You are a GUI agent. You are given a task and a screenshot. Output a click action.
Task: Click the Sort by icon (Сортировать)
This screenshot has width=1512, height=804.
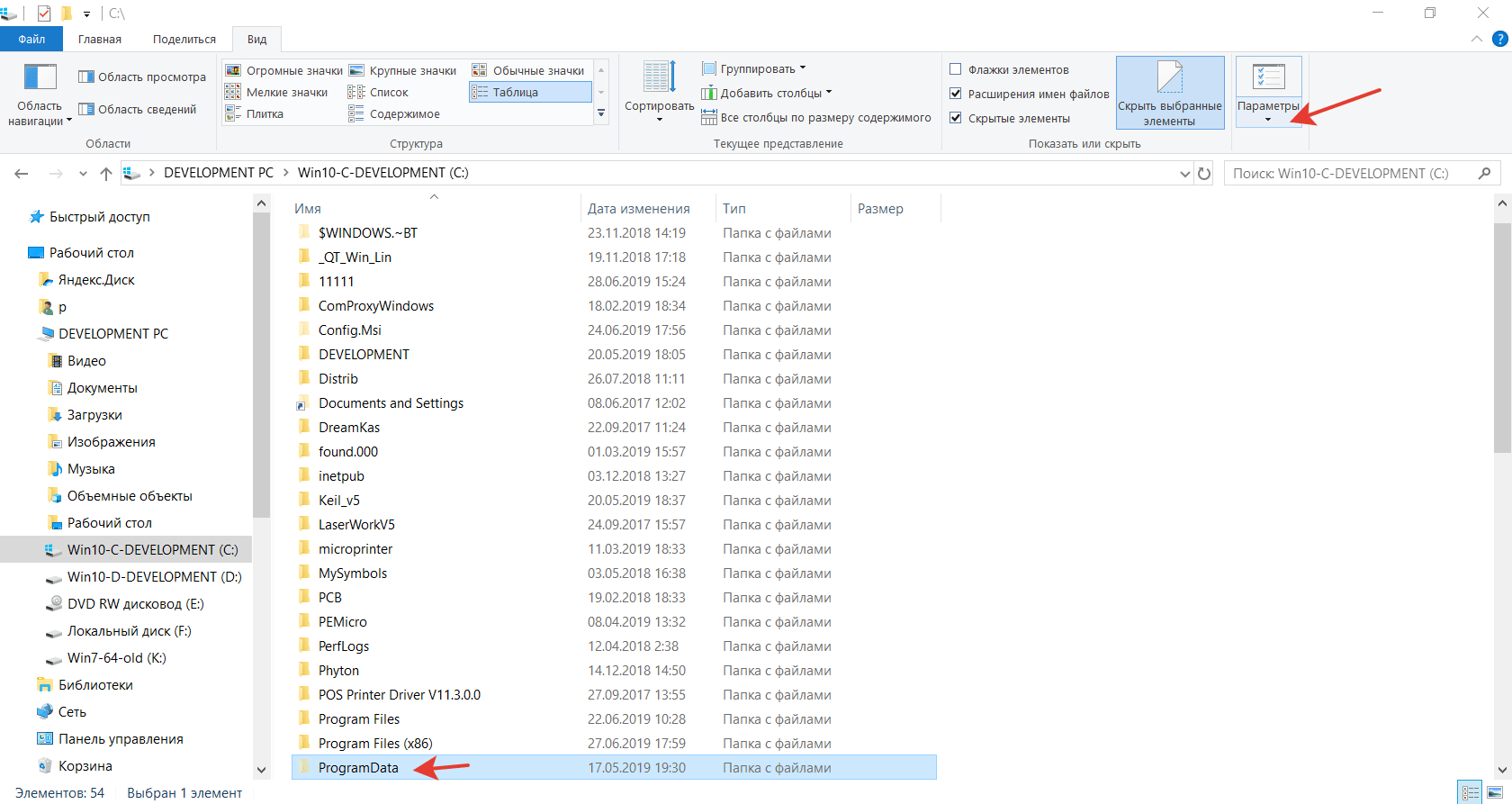[x=659, y=78]
